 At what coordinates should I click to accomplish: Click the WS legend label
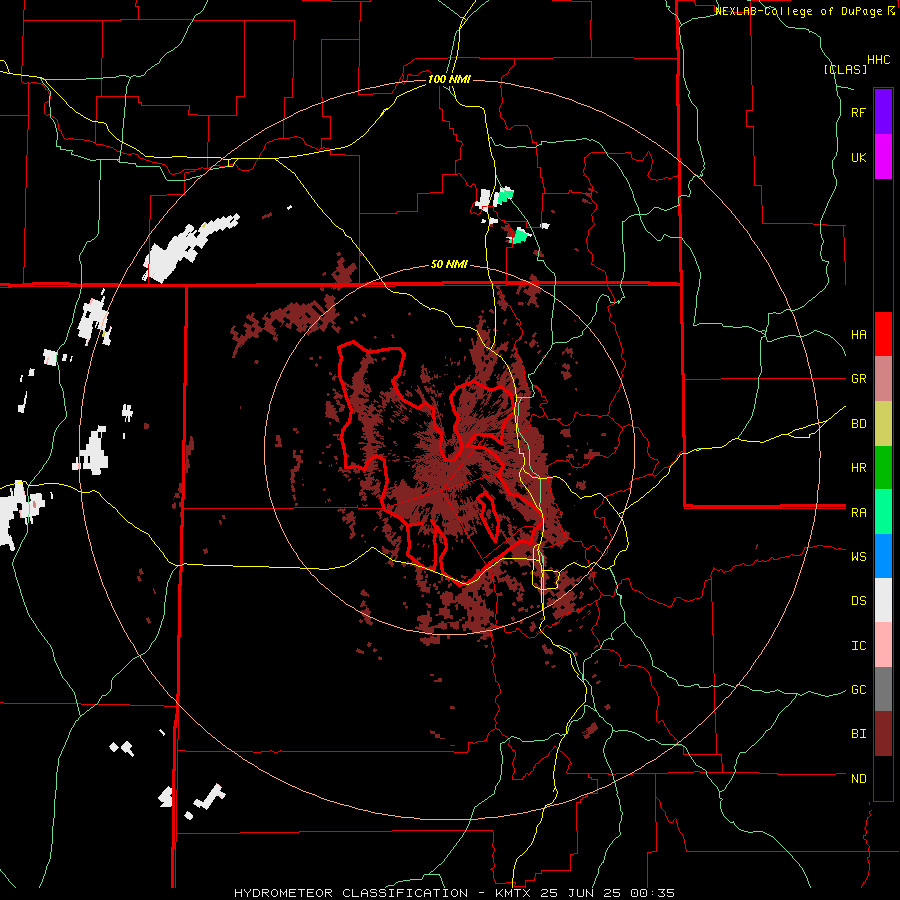[858, 556]
